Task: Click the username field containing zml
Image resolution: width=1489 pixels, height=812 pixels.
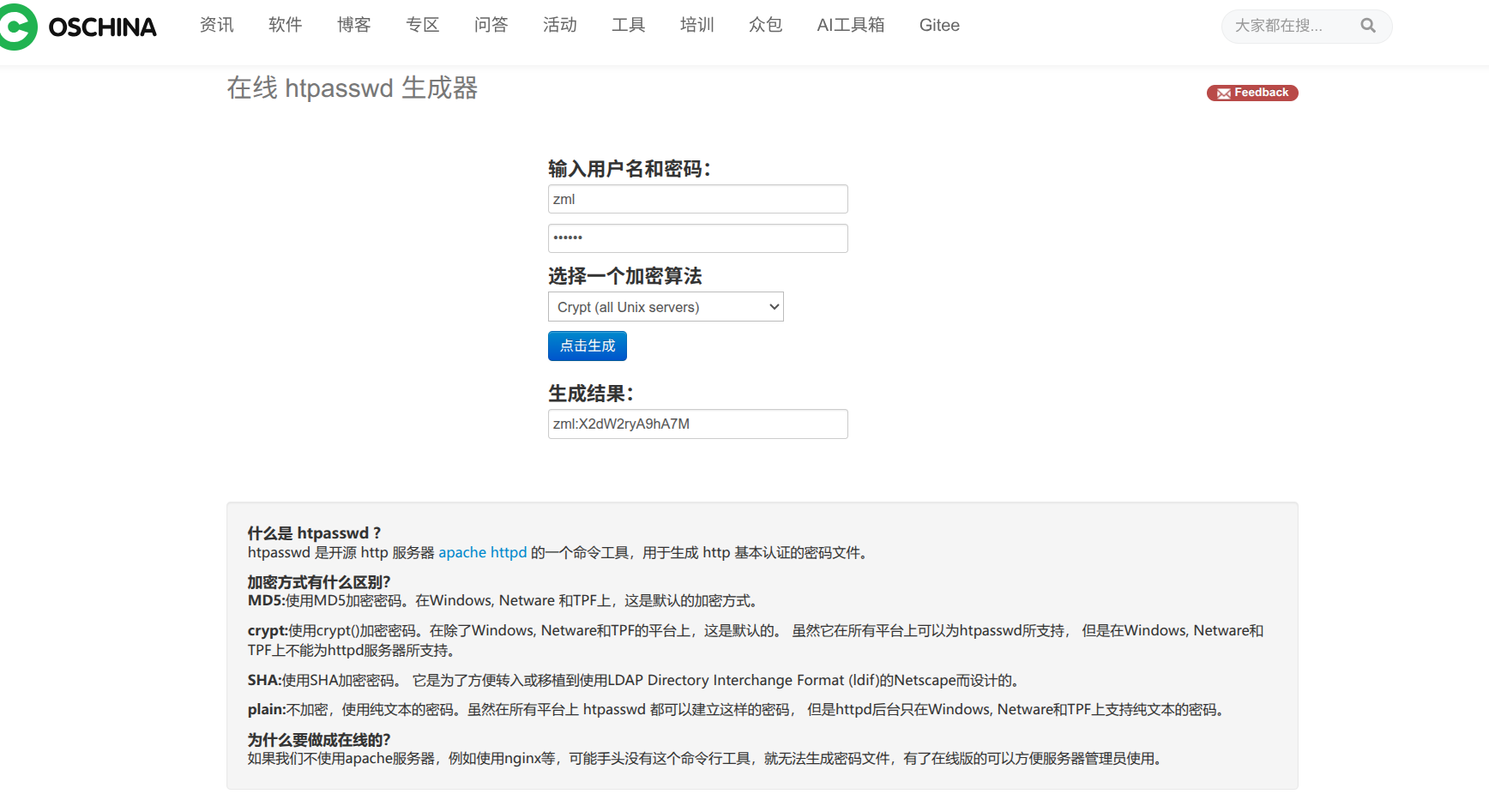Action: click(697, 199)
